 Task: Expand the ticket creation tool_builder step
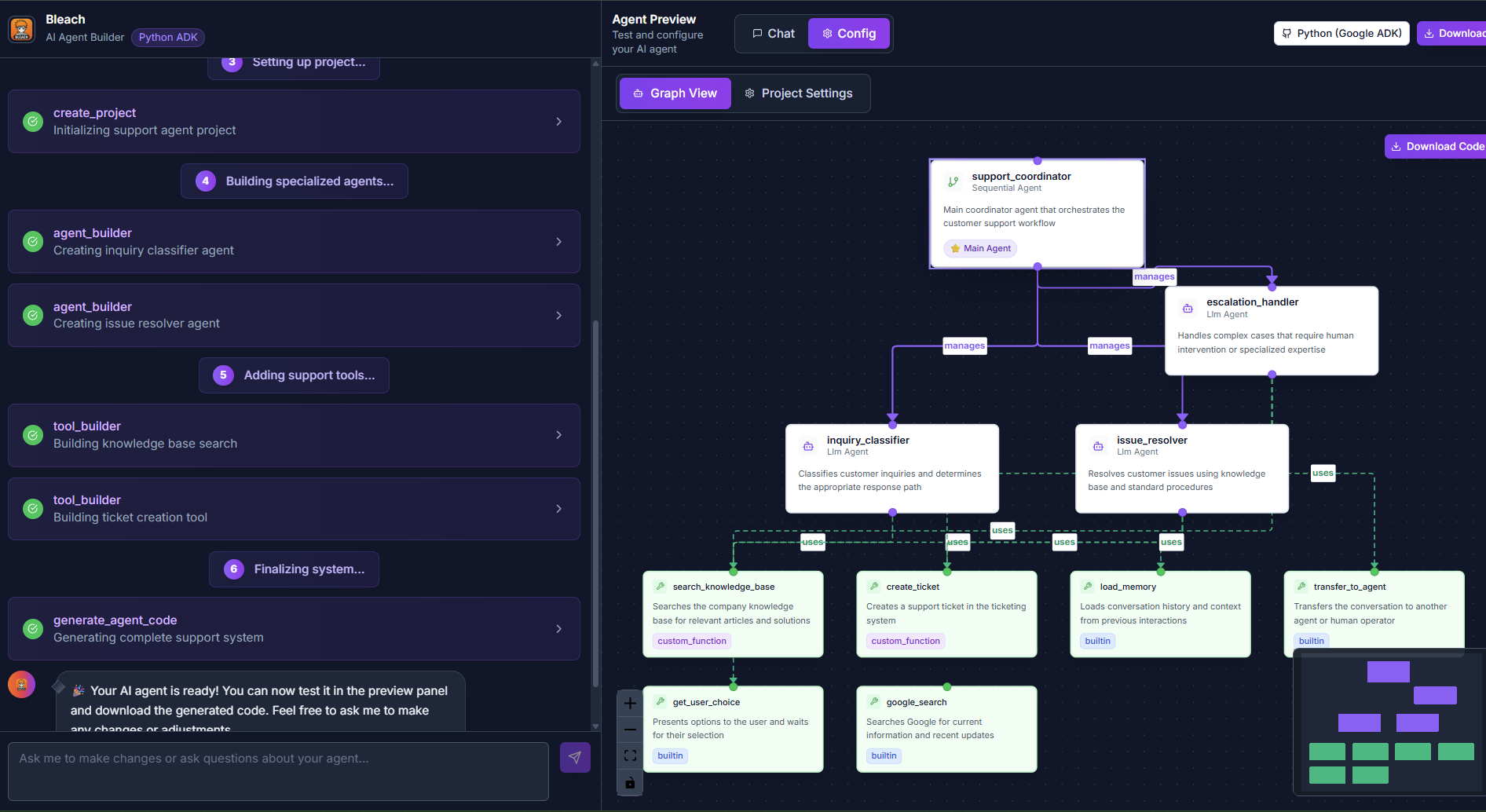pos(559,509)
